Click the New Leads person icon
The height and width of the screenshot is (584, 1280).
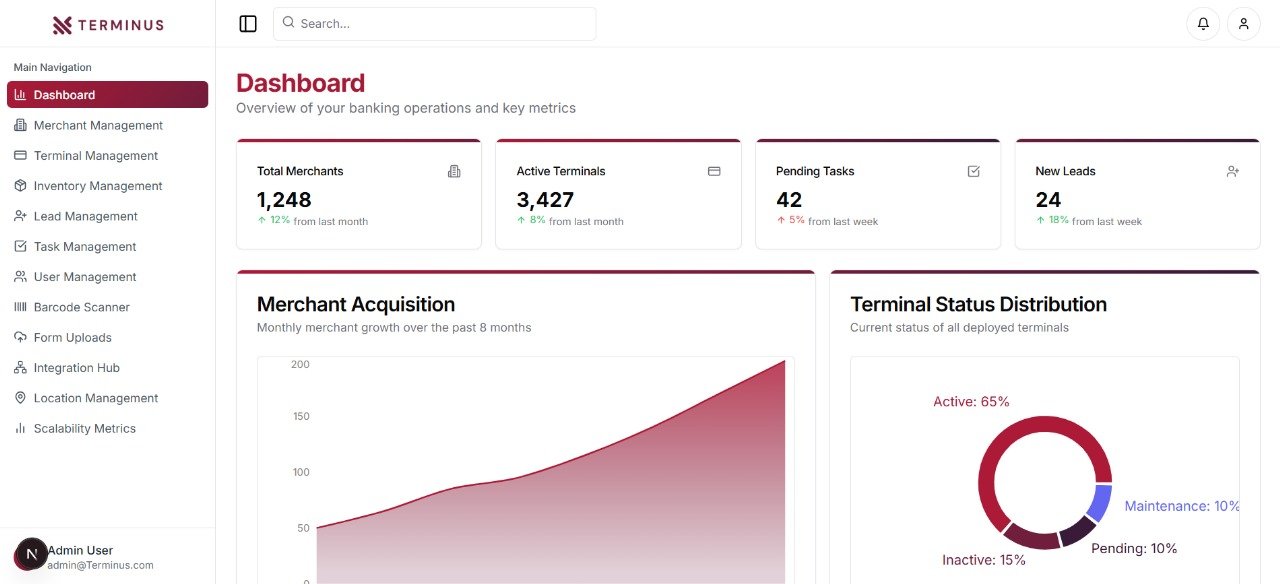(1233, 171)
